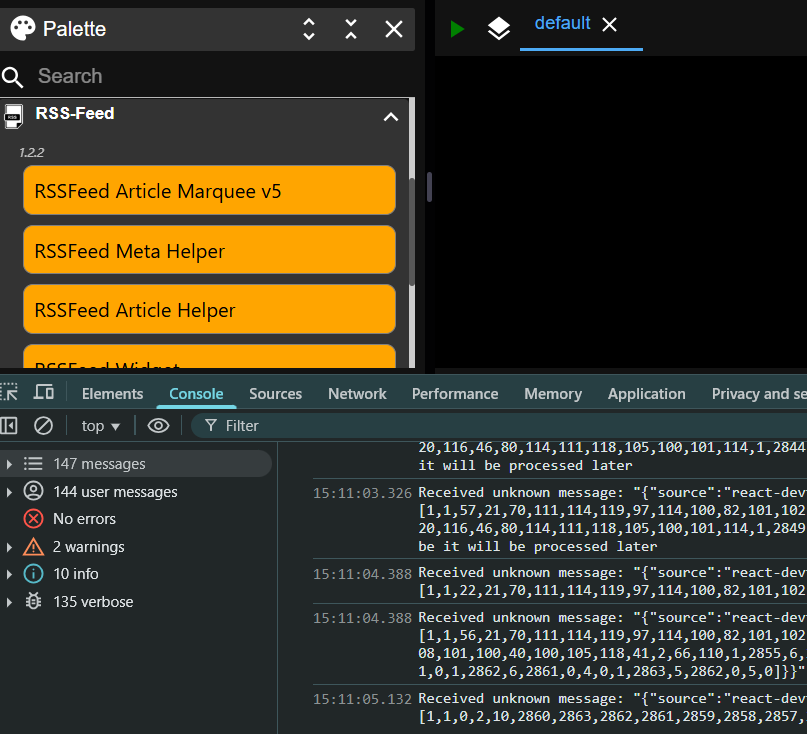
Task: Click the RSS-Feed category icon
Action: click(x=13, y=116)
